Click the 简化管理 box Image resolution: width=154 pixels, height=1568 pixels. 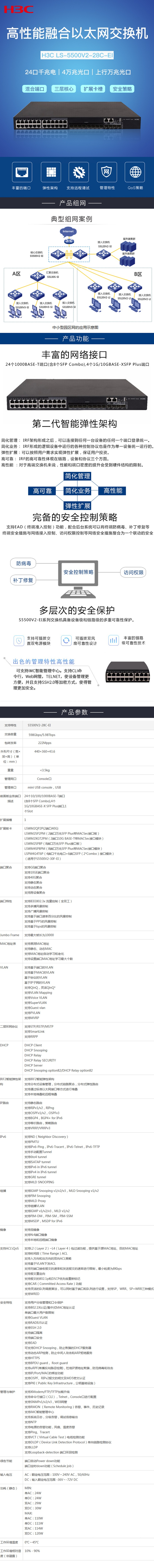coord(77,476)
